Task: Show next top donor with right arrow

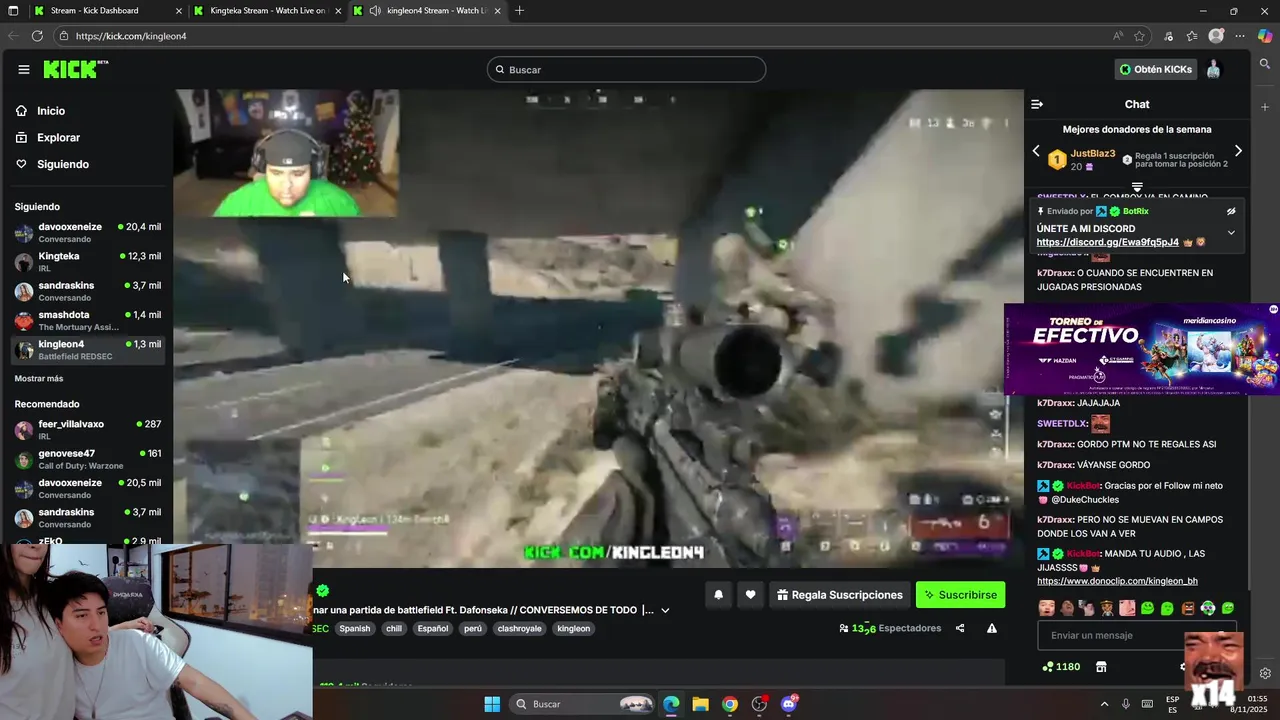Action: (1238, 151)
